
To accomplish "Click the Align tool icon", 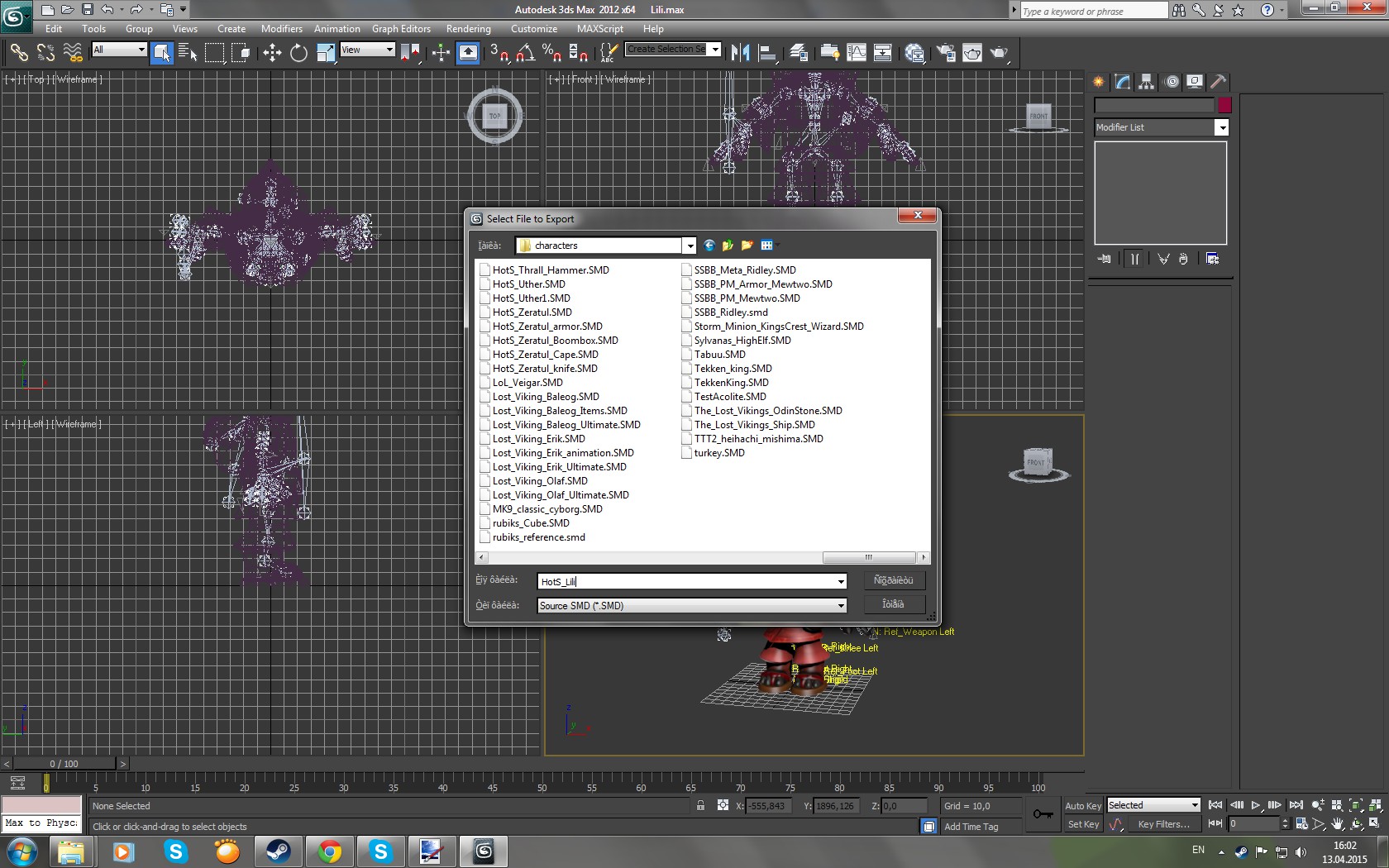I will point(767,53).
